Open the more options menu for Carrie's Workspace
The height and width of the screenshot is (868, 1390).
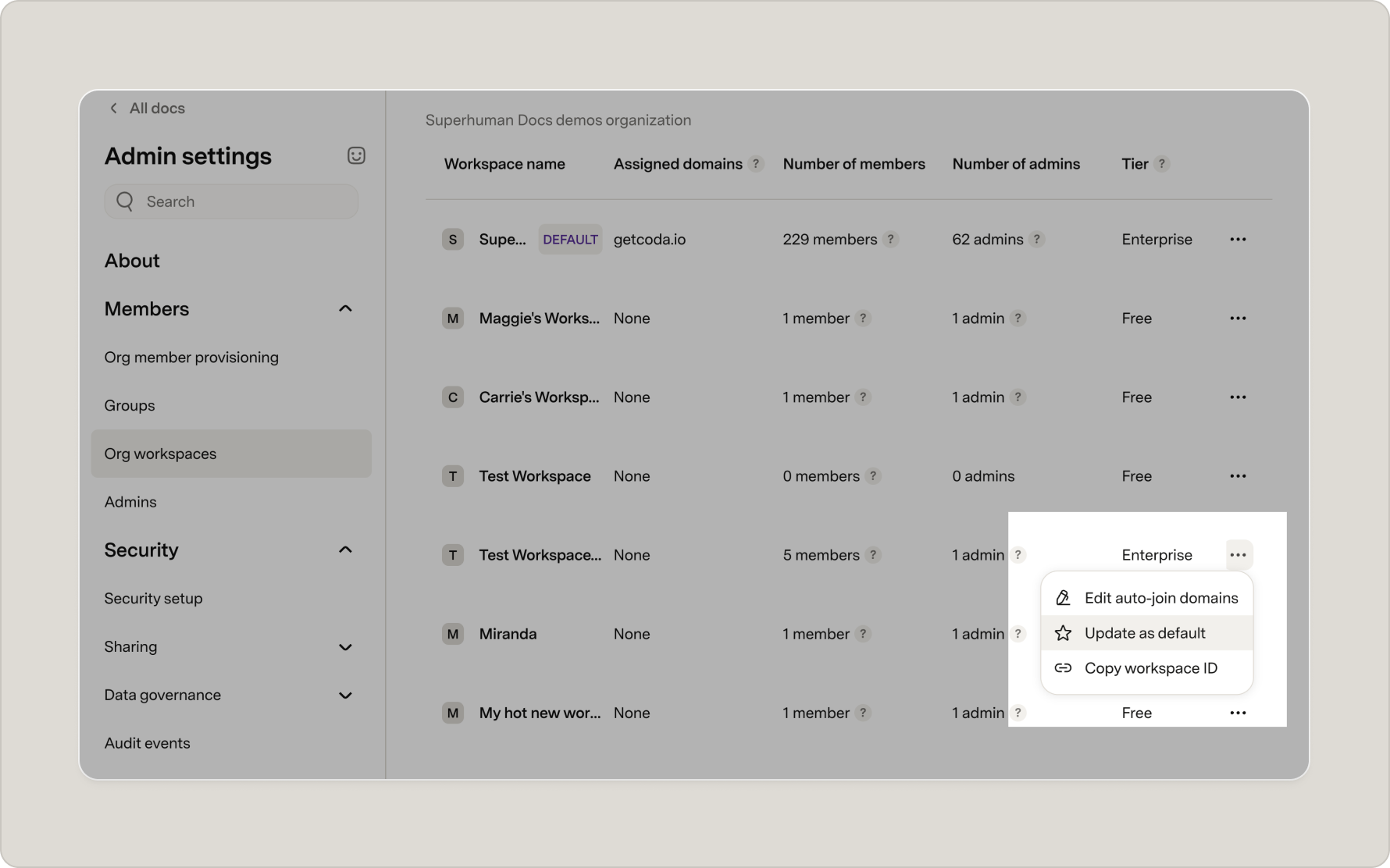[x=1238, y=397]
